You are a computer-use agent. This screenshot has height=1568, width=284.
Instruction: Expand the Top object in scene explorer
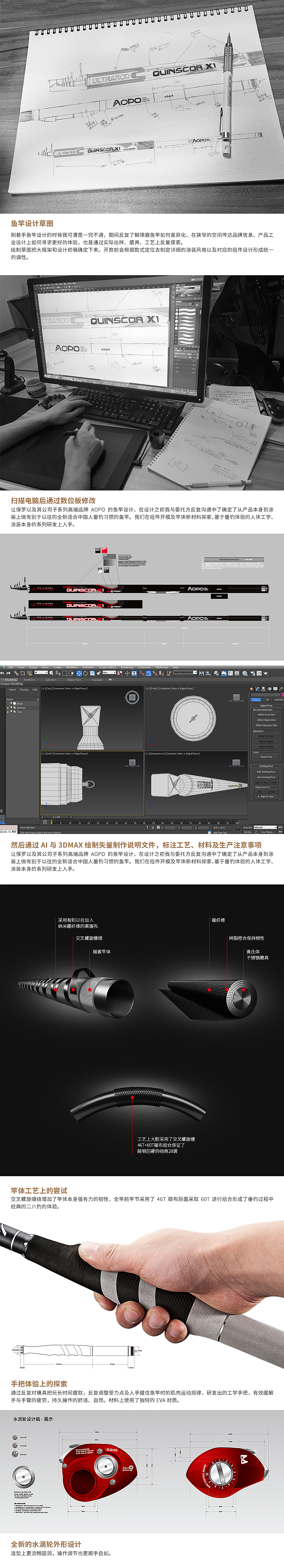click(x=7, y=712)
